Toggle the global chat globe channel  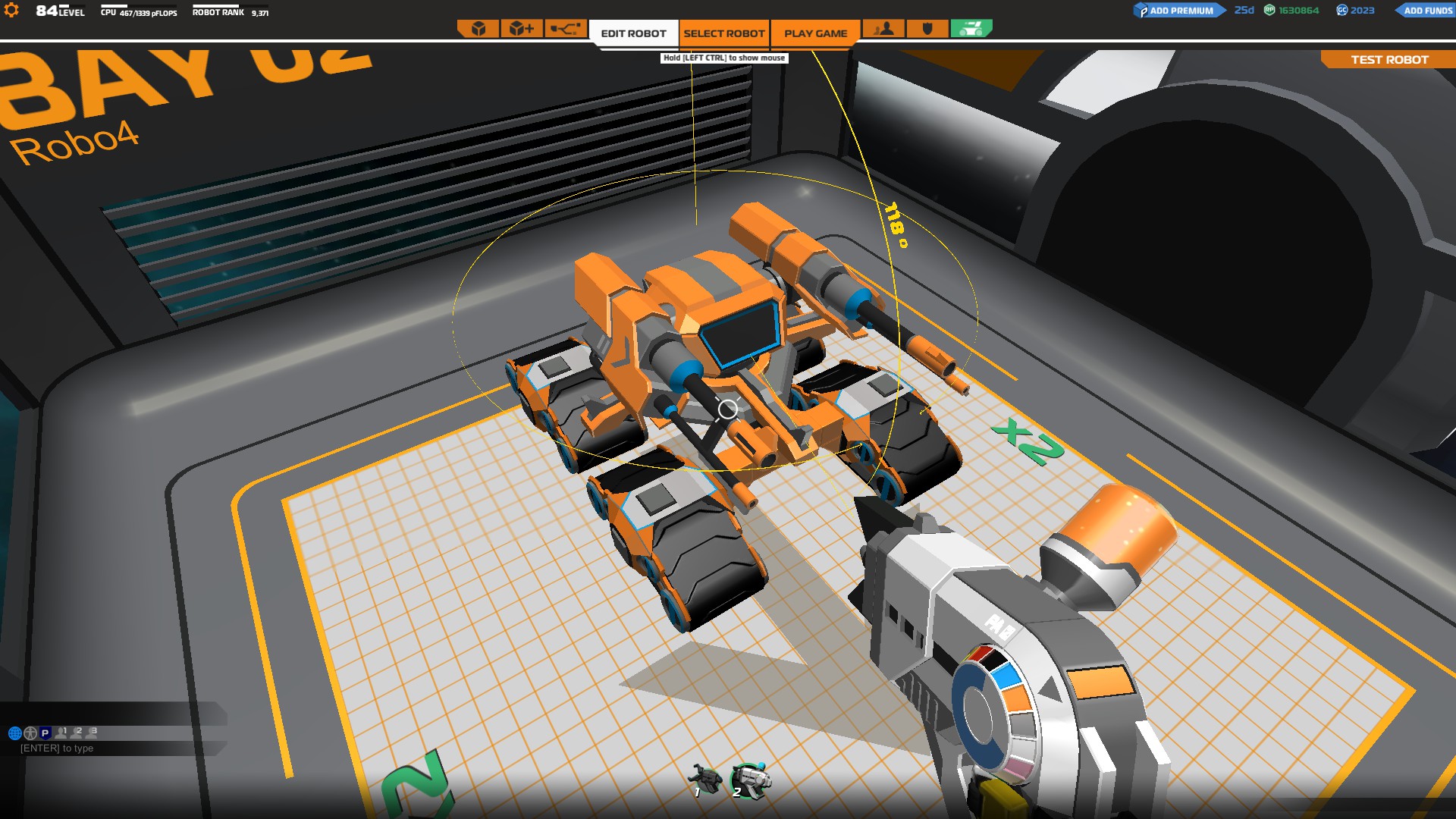click(14, 733)
